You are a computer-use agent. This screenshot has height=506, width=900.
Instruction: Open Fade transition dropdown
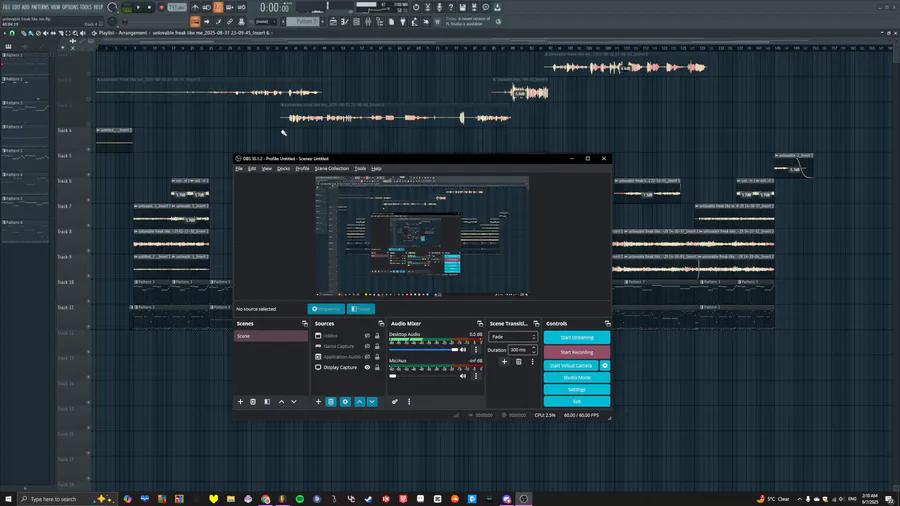click(x=513, y=337)
